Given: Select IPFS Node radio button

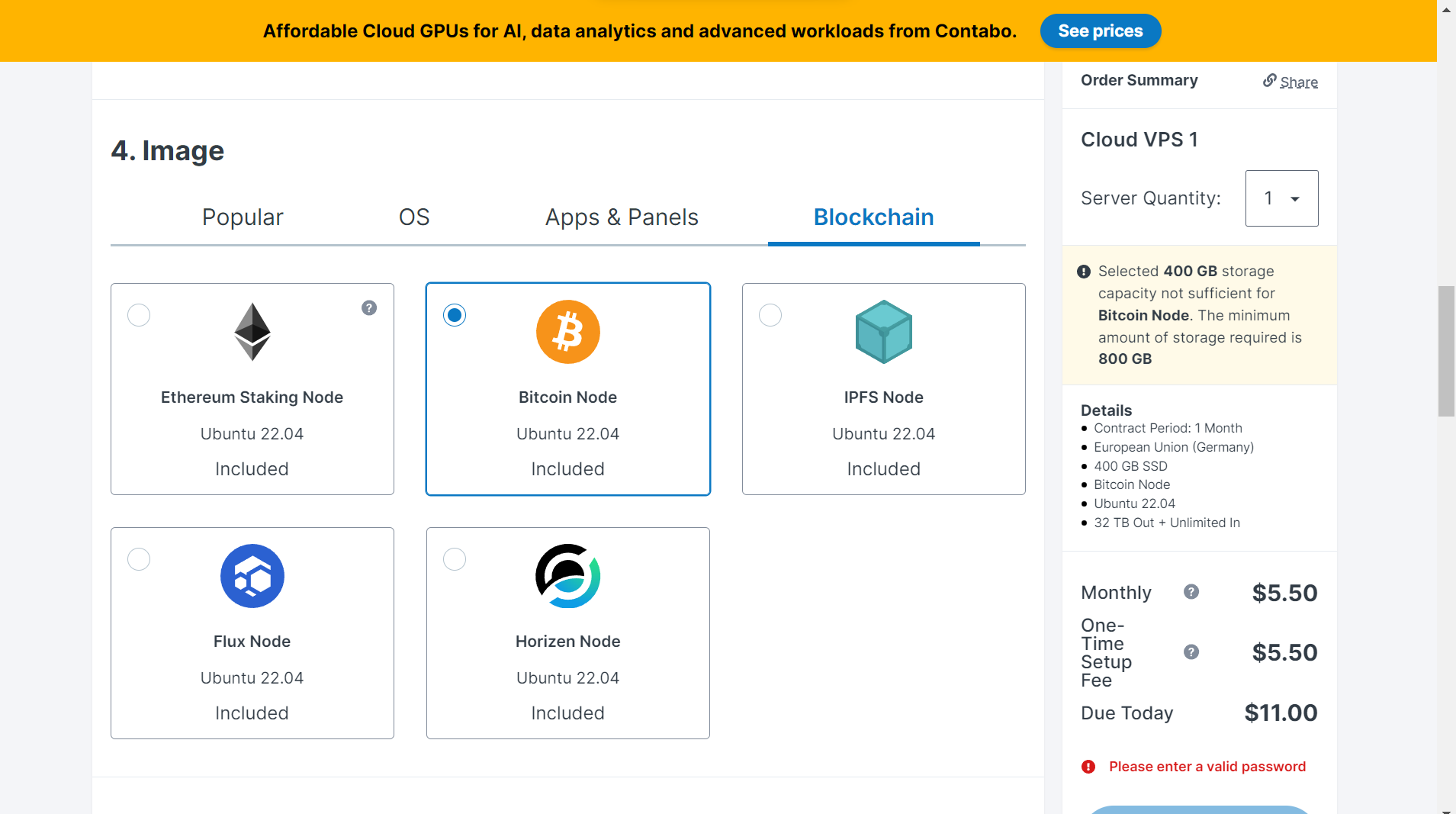Looking at the screenshot, I should pos(770,315).
